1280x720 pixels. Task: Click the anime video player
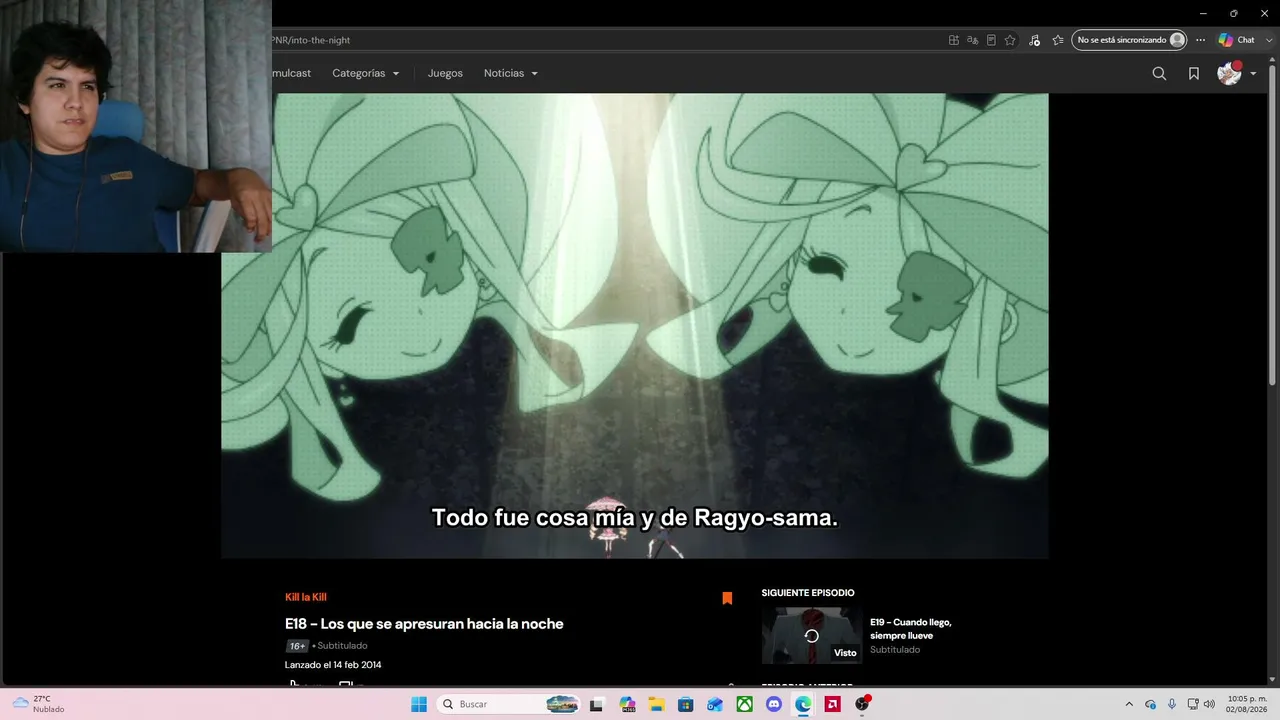pyautogui.click(x=634, y=326)
